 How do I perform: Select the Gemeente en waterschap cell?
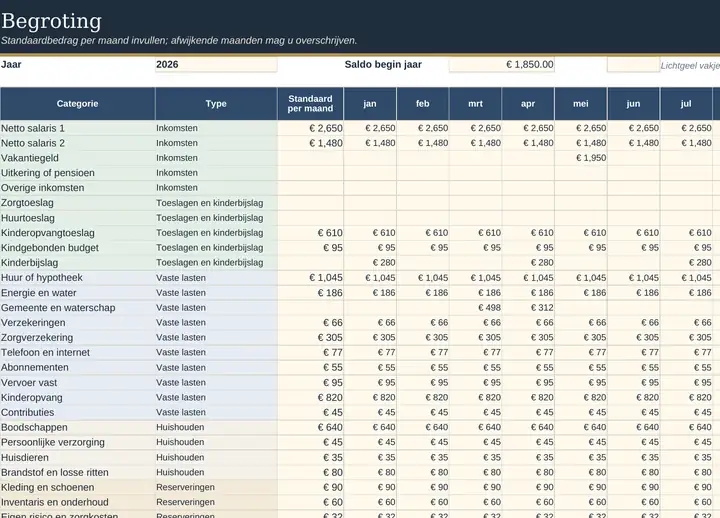point(78,308)
